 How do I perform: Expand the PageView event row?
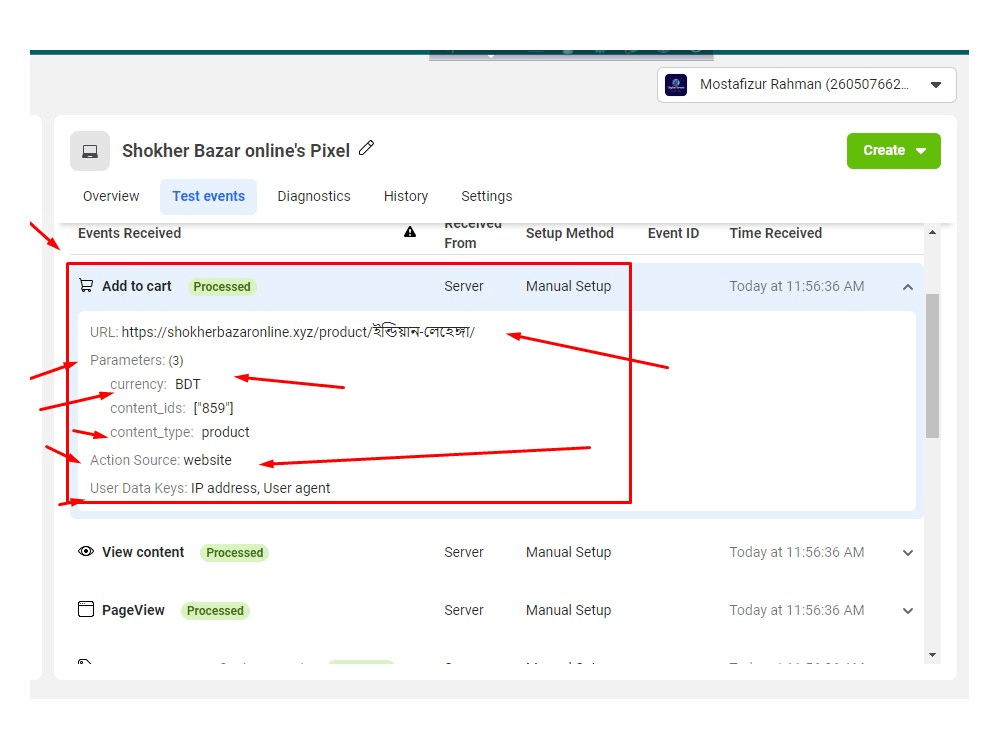908,610
